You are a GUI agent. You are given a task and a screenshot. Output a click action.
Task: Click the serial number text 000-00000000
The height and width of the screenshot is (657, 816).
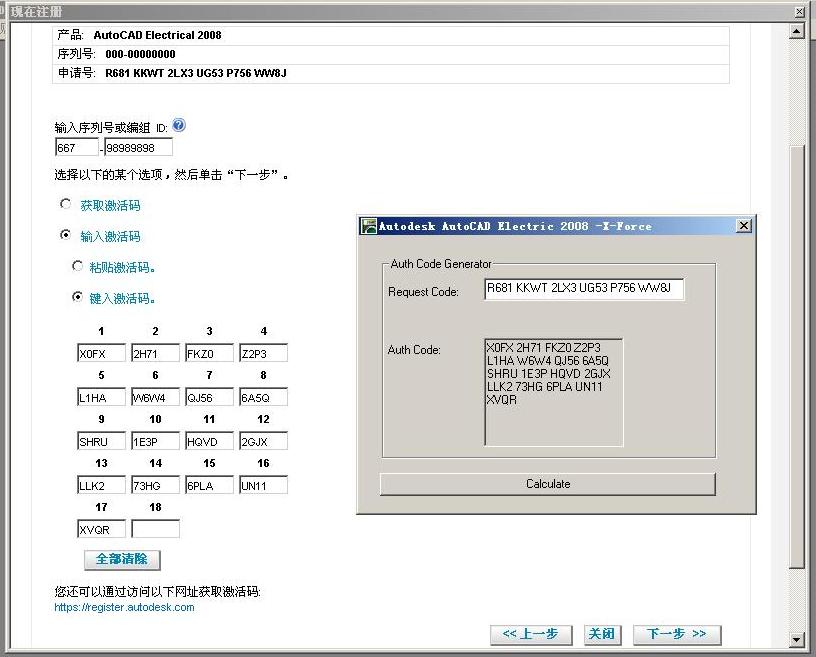(140, 54)
